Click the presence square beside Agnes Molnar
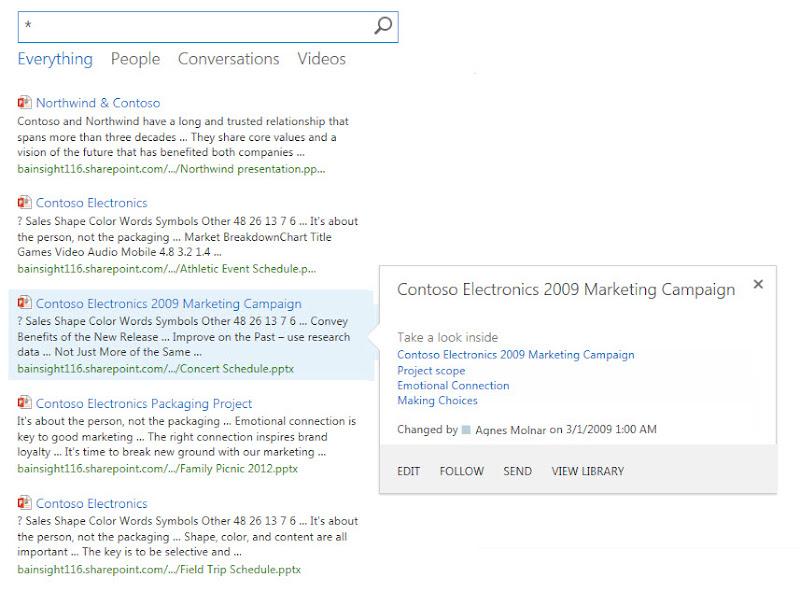800x592 pixels. (466, 430)
